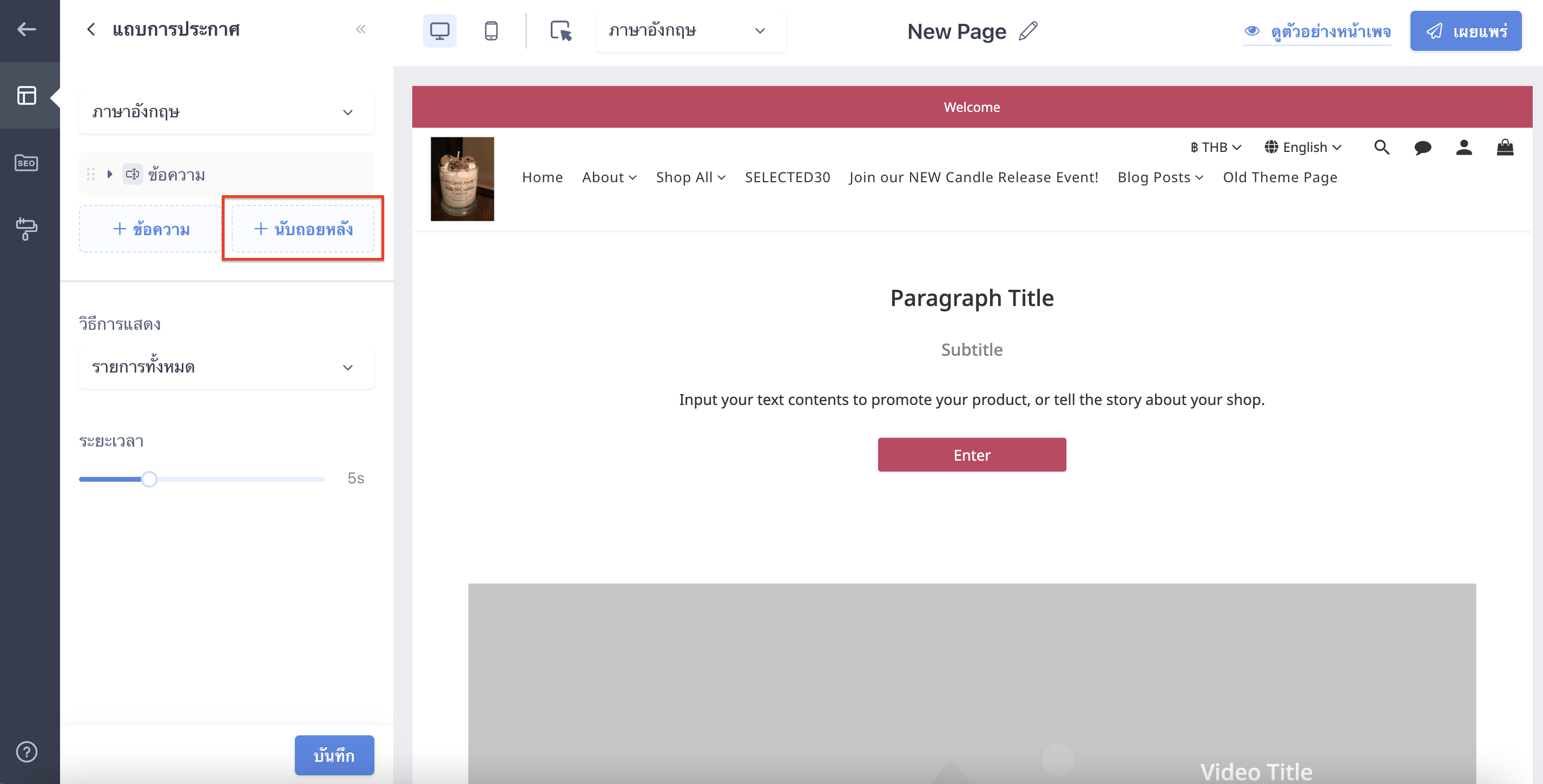Open the ภาษาอังกฤษ language dropdown in the top bar
This screenshot has width=1543, height=784.
[690, 30]
